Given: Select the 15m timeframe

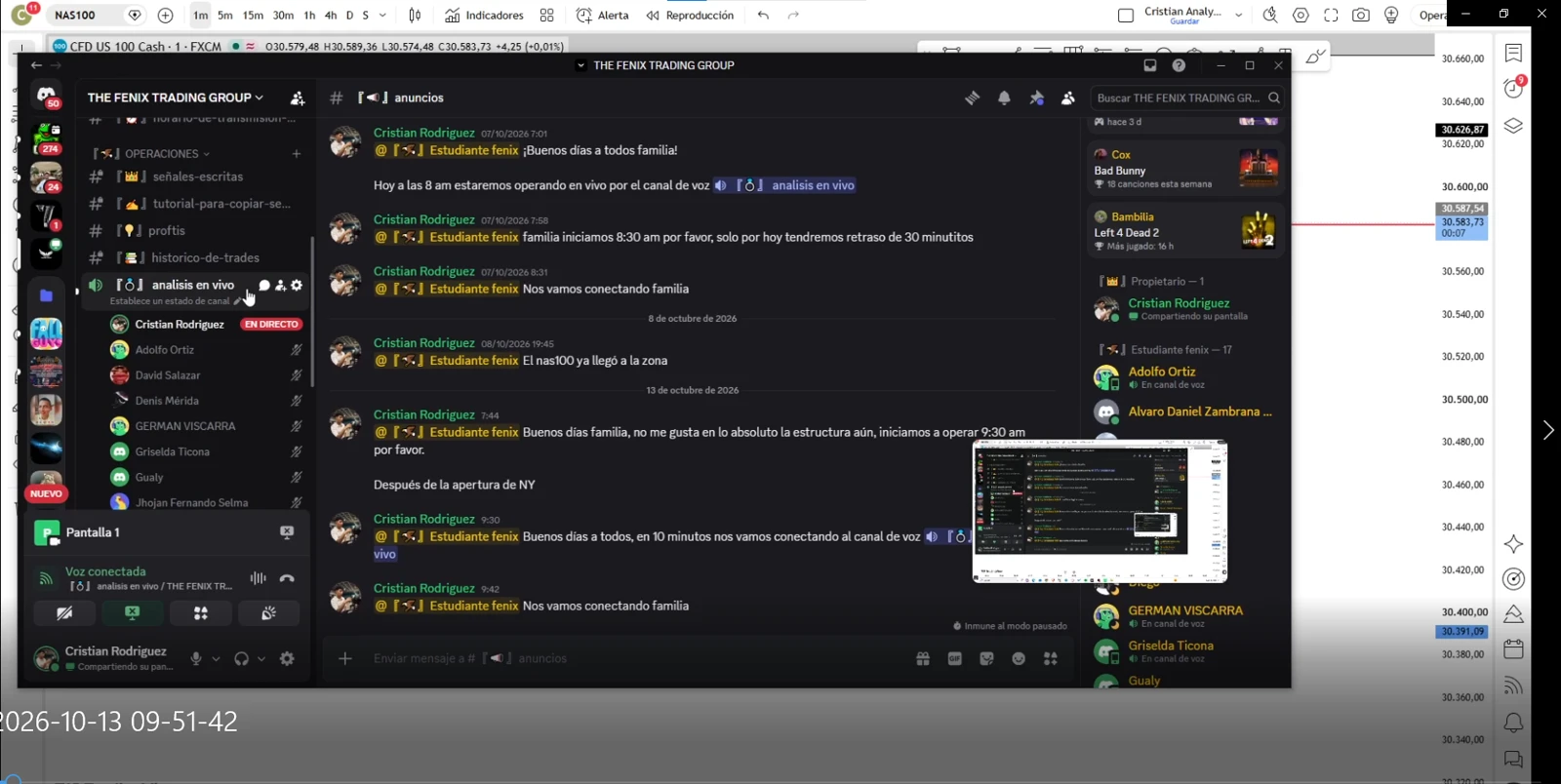Looking at the screenshot, I should pyautogui.click(x=253, y=15).
